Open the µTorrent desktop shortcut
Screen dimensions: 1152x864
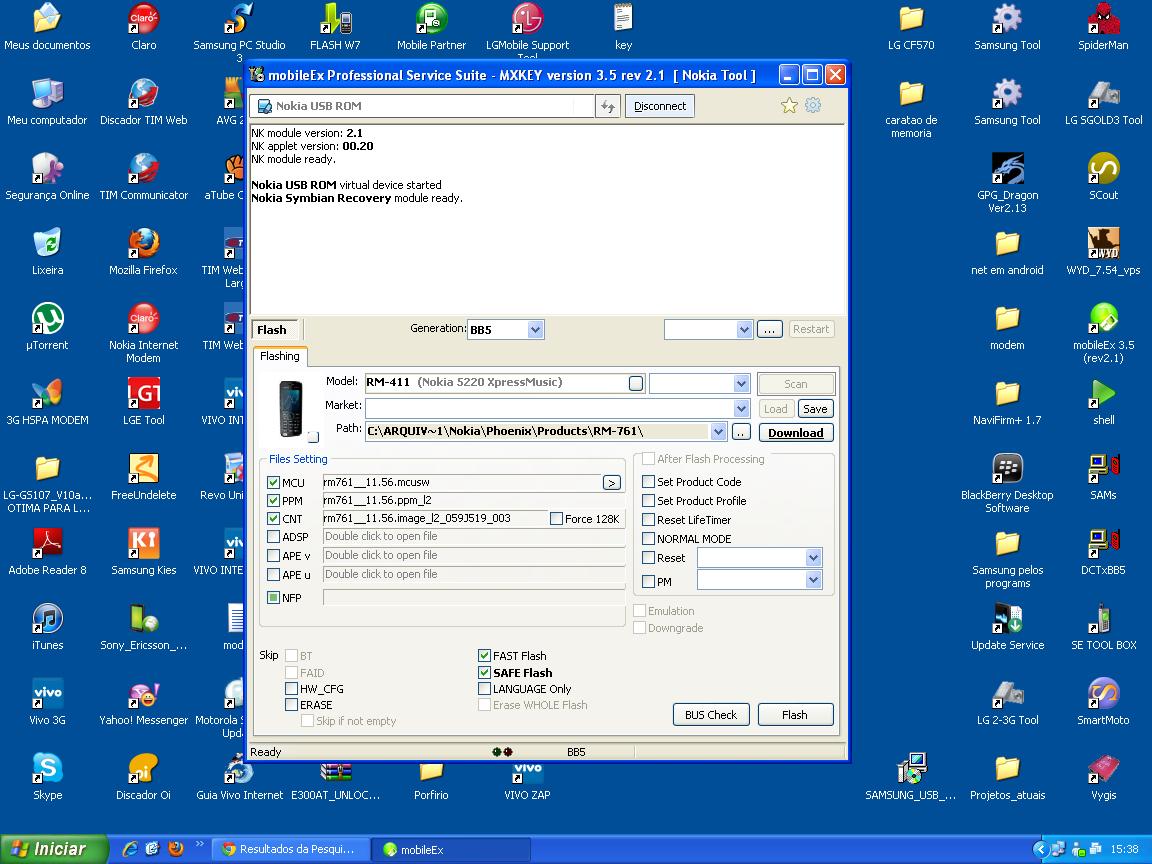click(x=47, y=325)
